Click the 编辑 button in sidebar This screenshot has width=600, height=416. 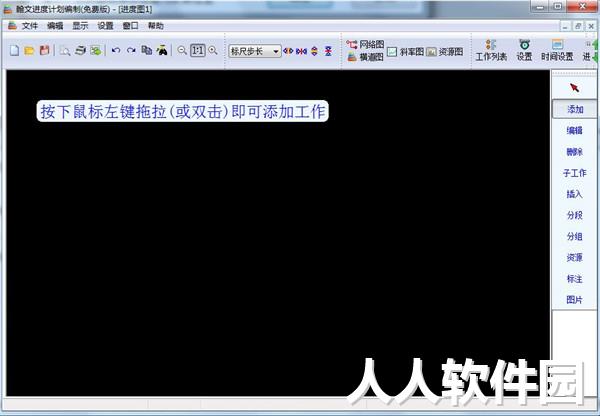coord(575,131)
